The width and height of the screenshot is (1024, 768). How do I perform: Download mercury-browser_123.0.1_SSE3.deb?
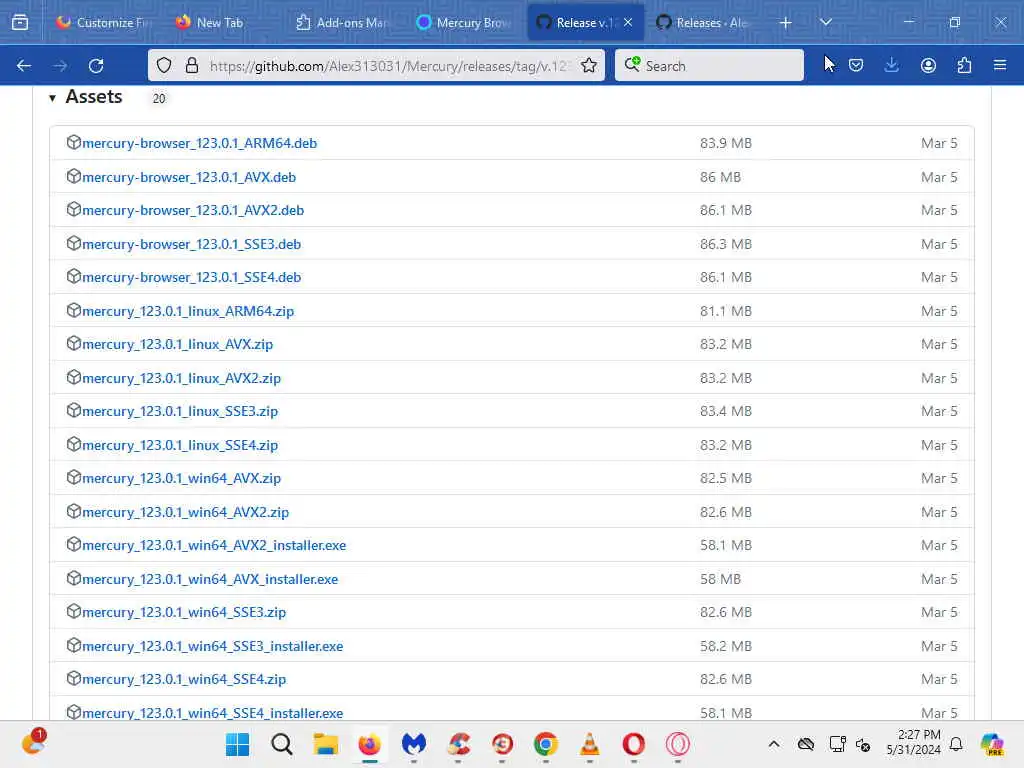tap(191, 244)
